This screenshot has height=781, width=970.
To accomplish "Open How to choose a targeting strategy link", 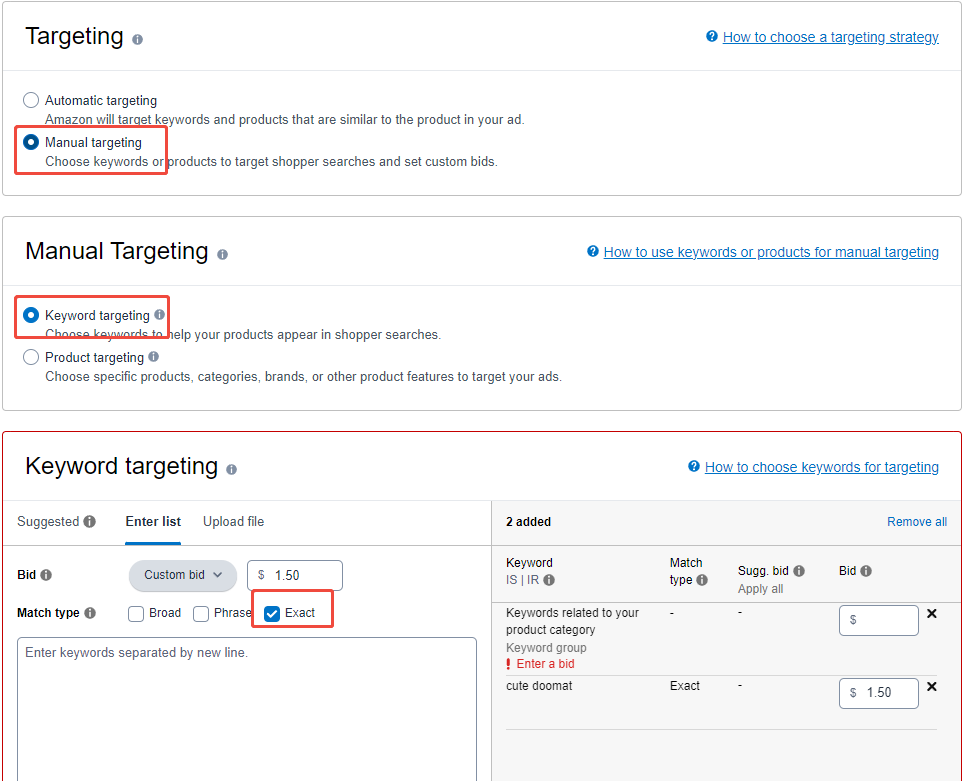I will click(830, 37).
